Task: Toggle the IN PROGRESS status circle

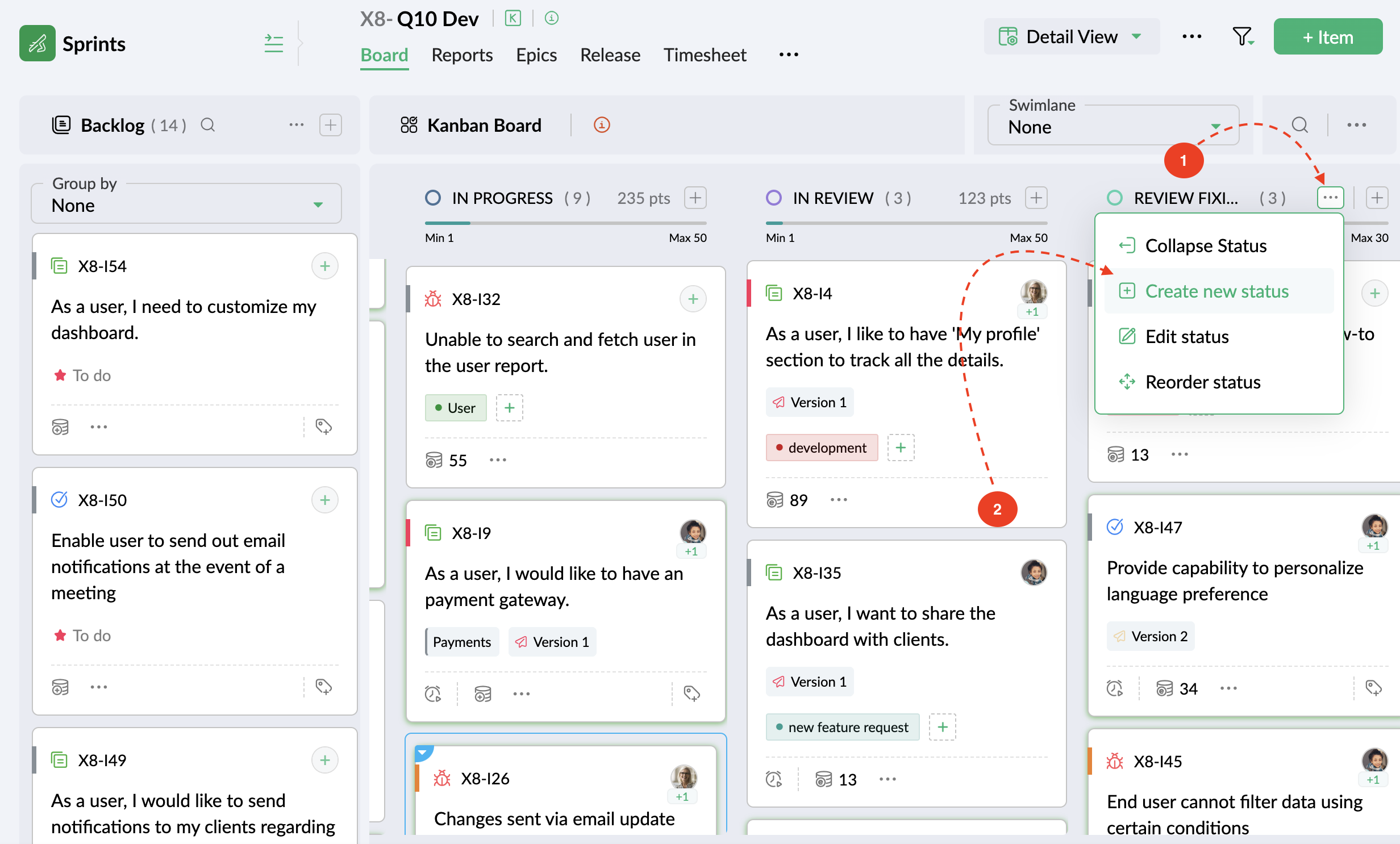Action: point(433,198)
